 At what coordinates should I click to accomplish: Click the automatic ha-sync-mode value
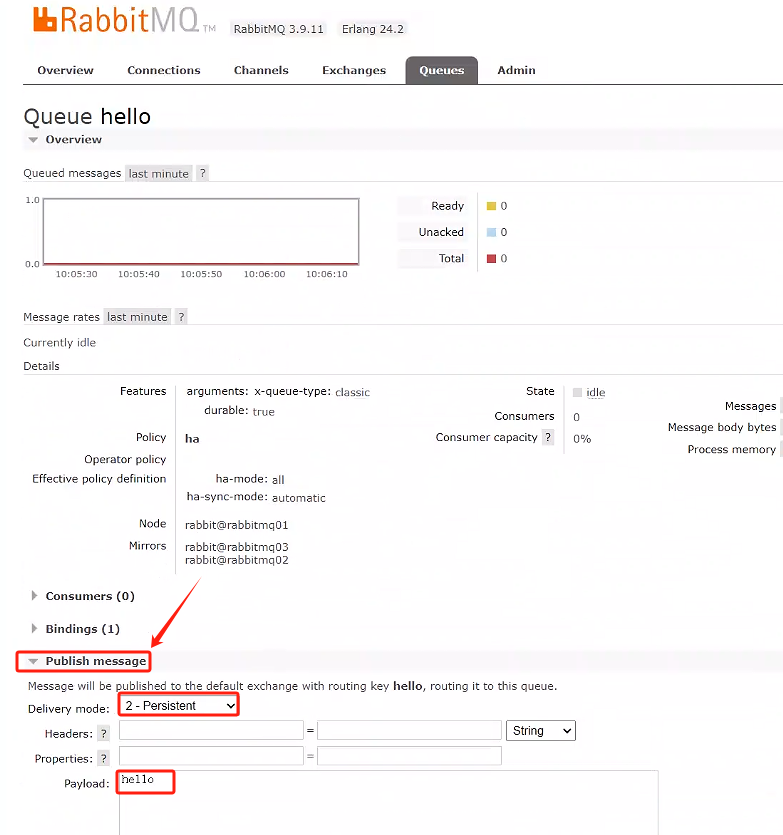[x=299, y=498]
